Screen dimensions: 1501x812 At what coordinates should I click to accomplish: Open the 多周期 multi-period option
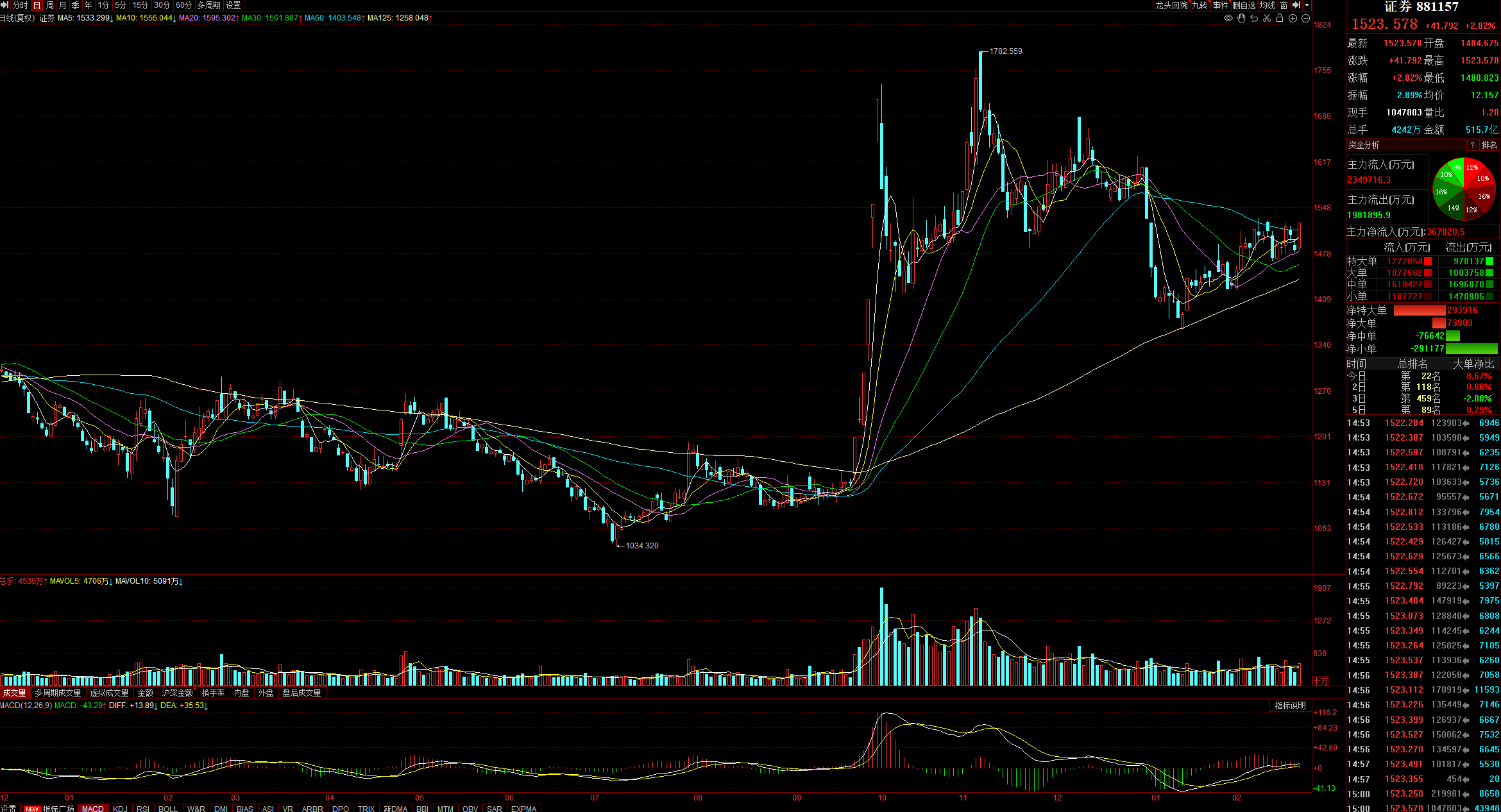coord(208,5)
